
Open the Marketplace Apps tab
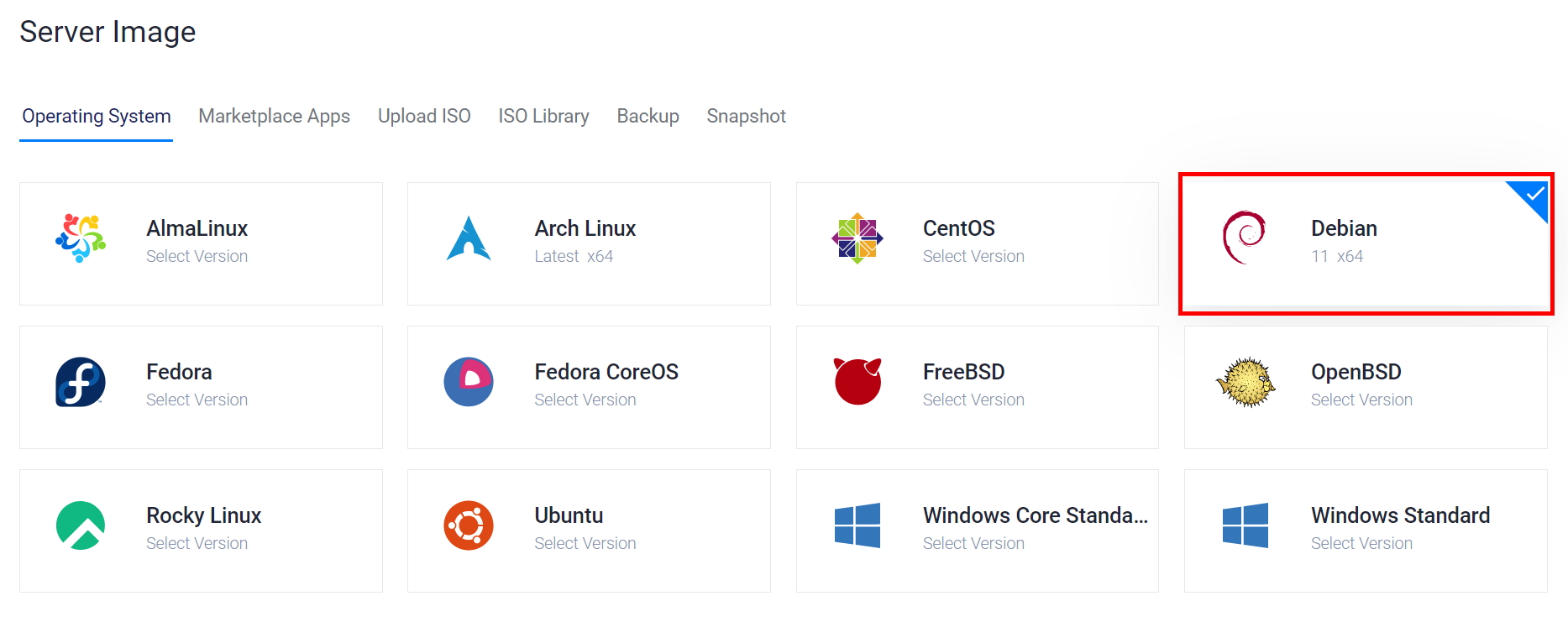[x=274, y=116]
